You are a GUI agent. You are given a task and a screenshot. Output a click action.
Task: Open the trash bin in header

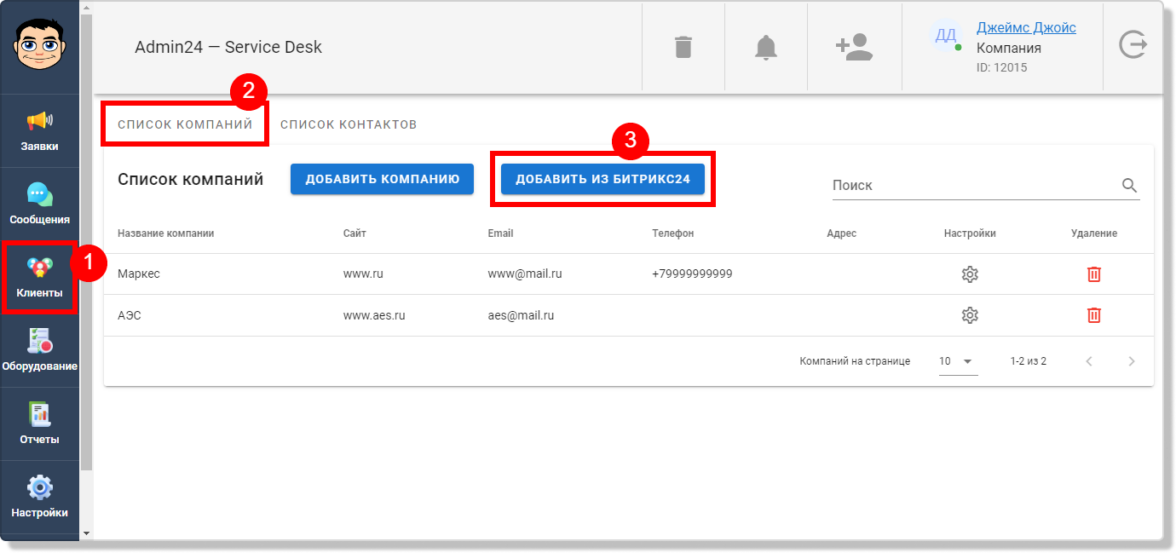click(683, 47)
